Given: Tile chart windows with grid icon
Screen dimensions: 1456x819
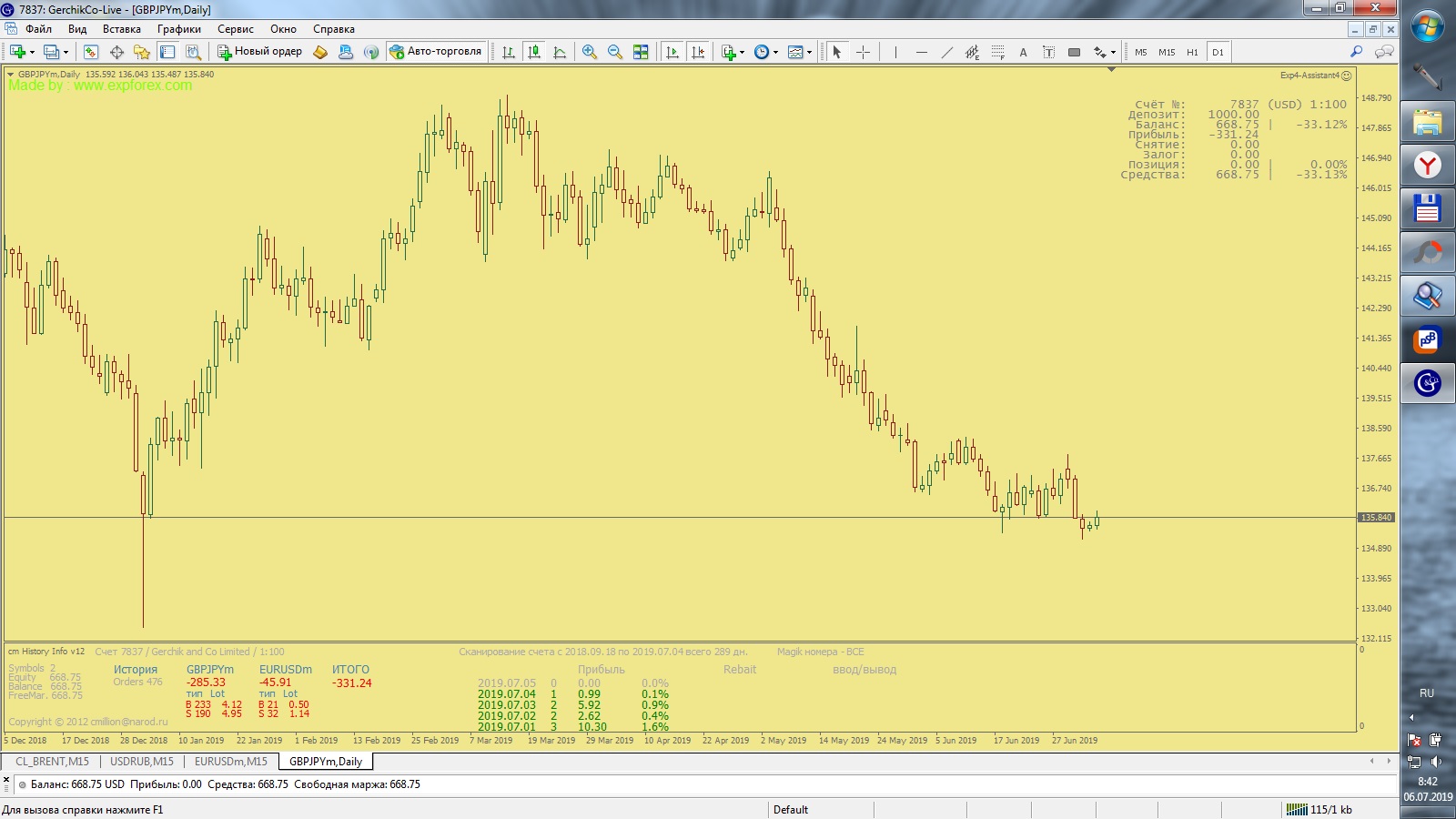Looking at the screenshot, I should [641, 52].
